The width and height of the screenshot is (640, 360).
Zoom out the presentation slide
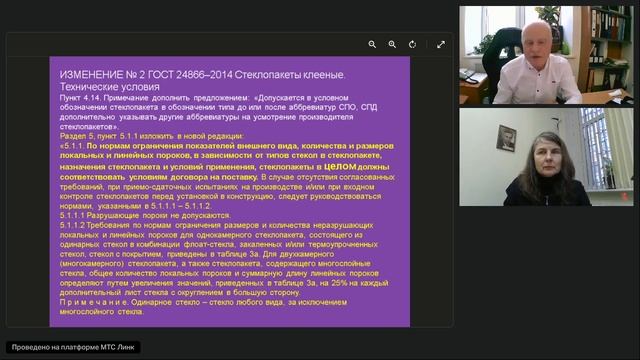pos(372,44)
